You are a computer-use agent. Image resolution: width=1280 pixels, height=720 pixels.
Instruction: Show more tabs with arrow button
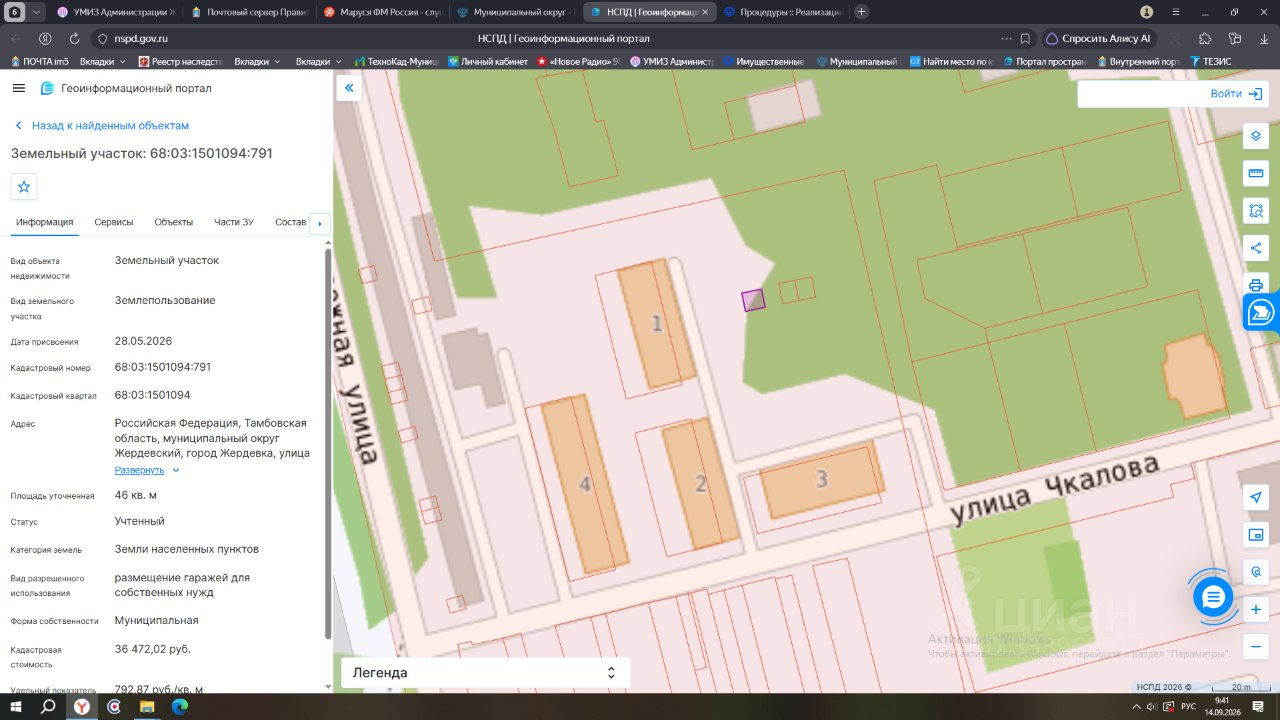pyautogui.click(x=320, y=223)
